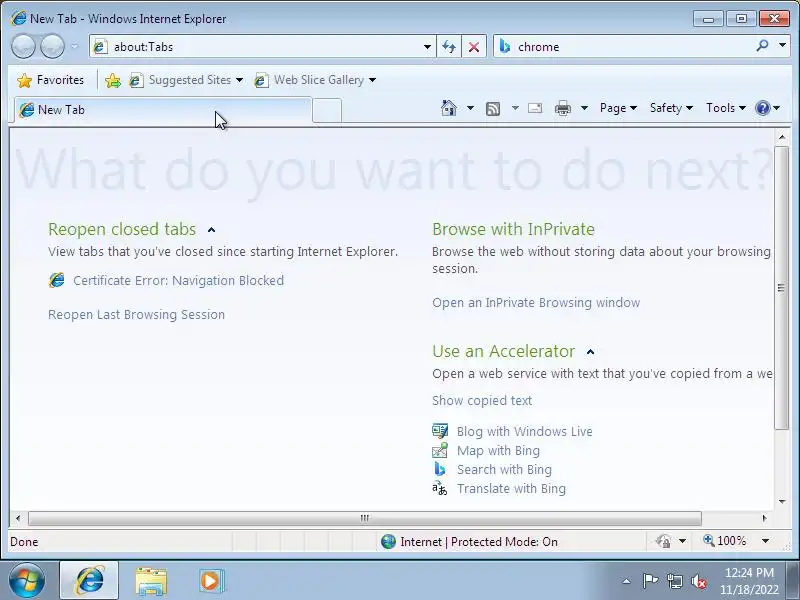Image resolution: width=800 pixels, height=600 pixels.
Task: Open the Tools menu
Action: pos(726,108)
